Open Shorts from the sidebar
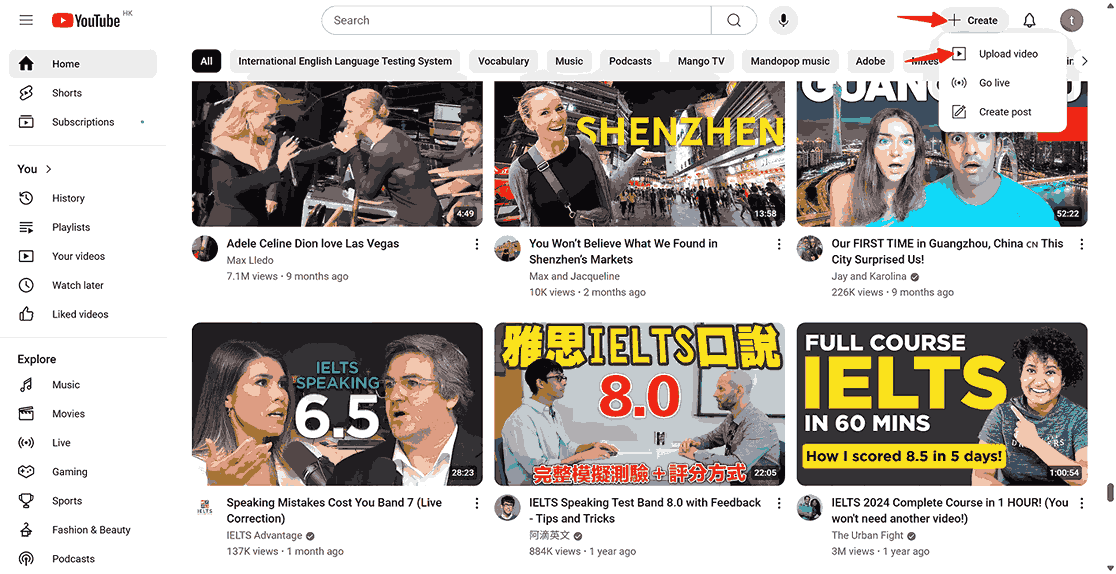The width and height of the screenshot is (1116, 574). click(x=83, y=93)
